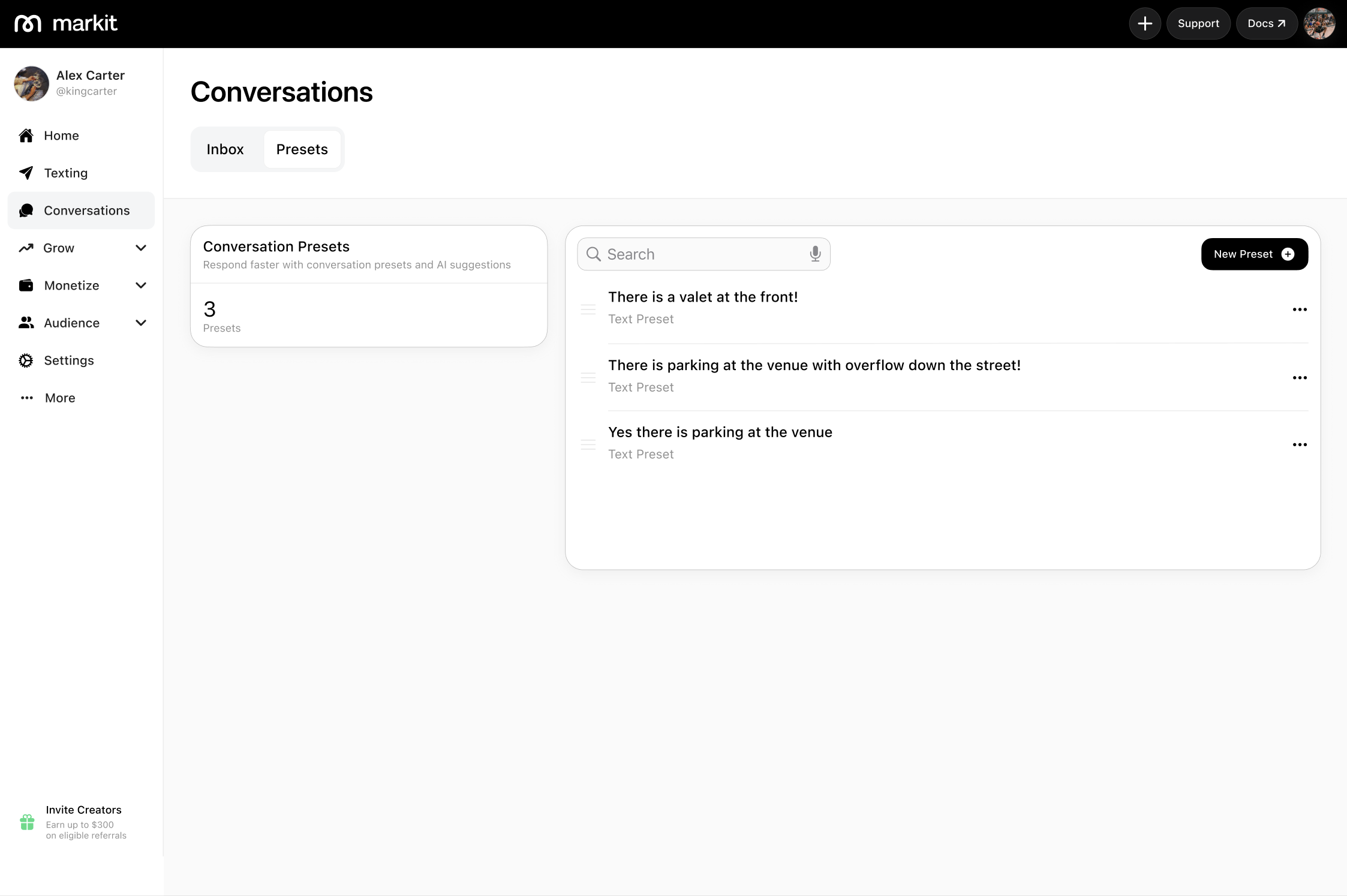
Task: Open the More menu item
Action: click(x=60, y=398)
